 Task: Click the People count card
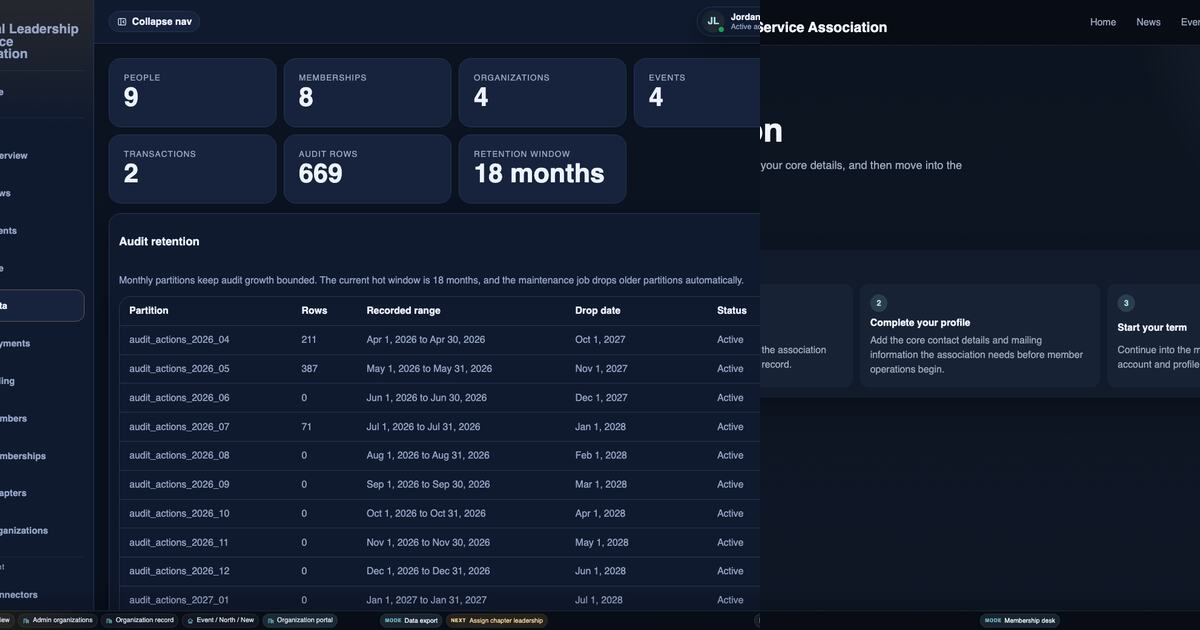192,92
